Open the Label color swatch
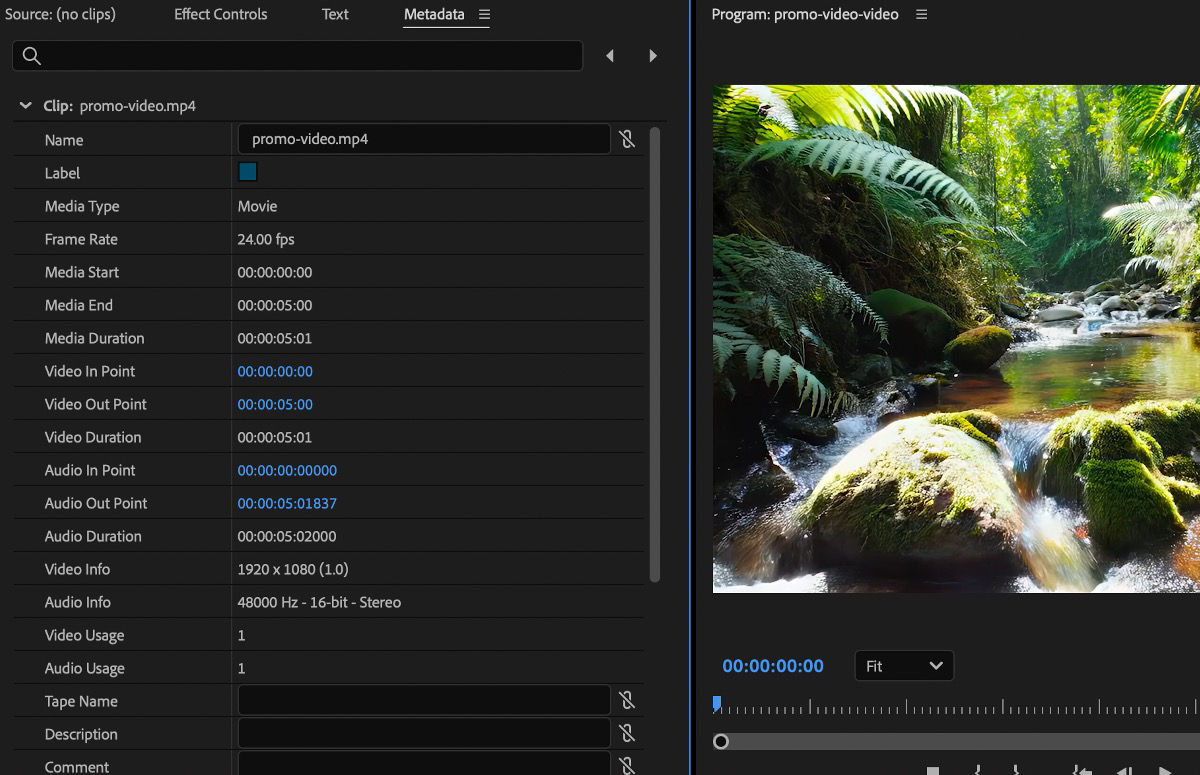The height and width of the screenshot is (775, 1200). pyautogui.click(x=247, y=171)
